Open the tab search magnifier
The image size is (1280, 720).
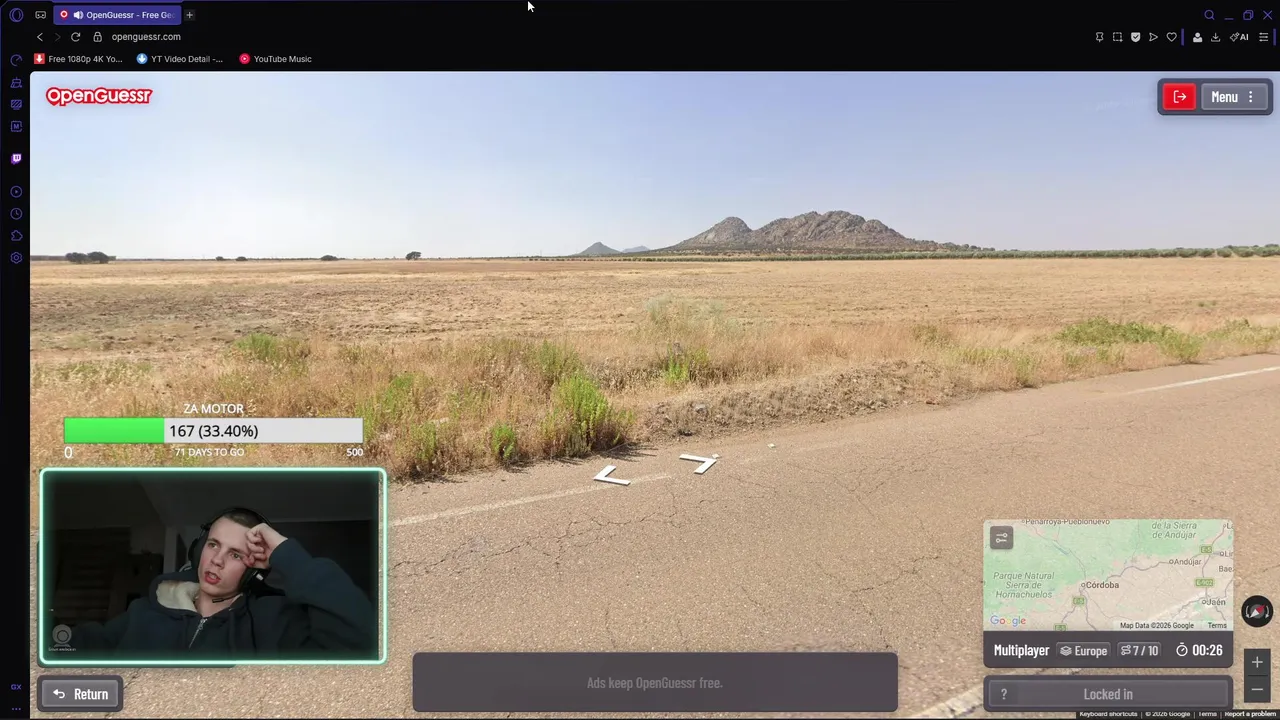pos(1209,15)
